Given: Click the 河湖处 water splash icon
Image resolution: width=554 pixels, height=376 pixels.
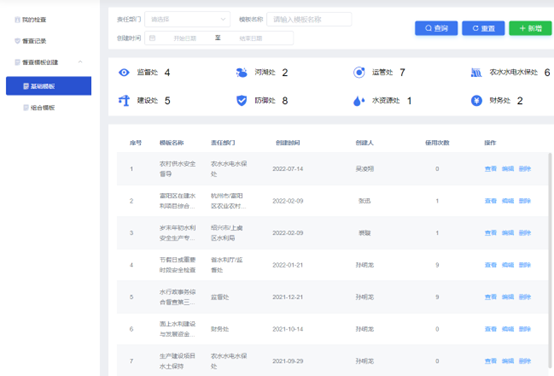Looking at the screenshot, I should point(241,72).
